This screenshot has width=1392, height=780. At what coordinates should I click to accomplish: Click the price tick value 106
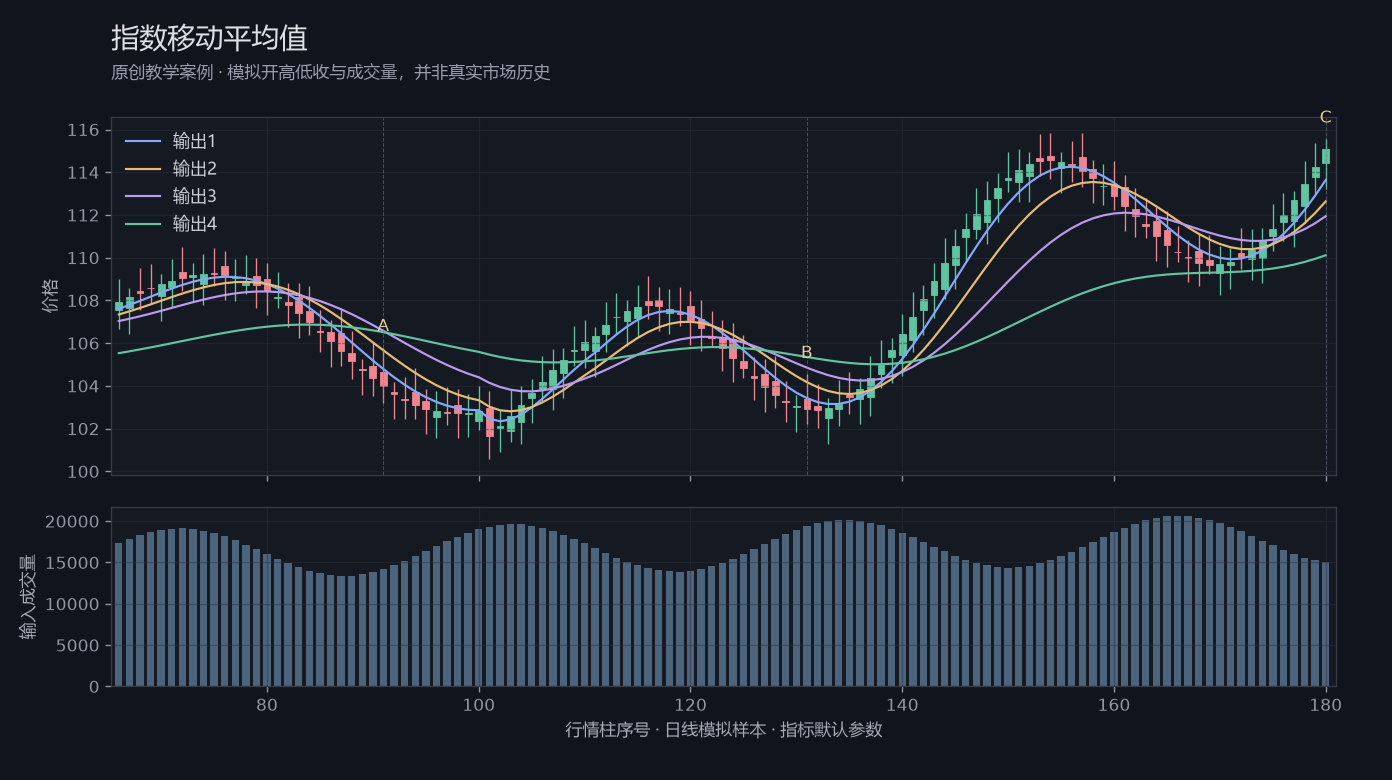pos(84,344)
